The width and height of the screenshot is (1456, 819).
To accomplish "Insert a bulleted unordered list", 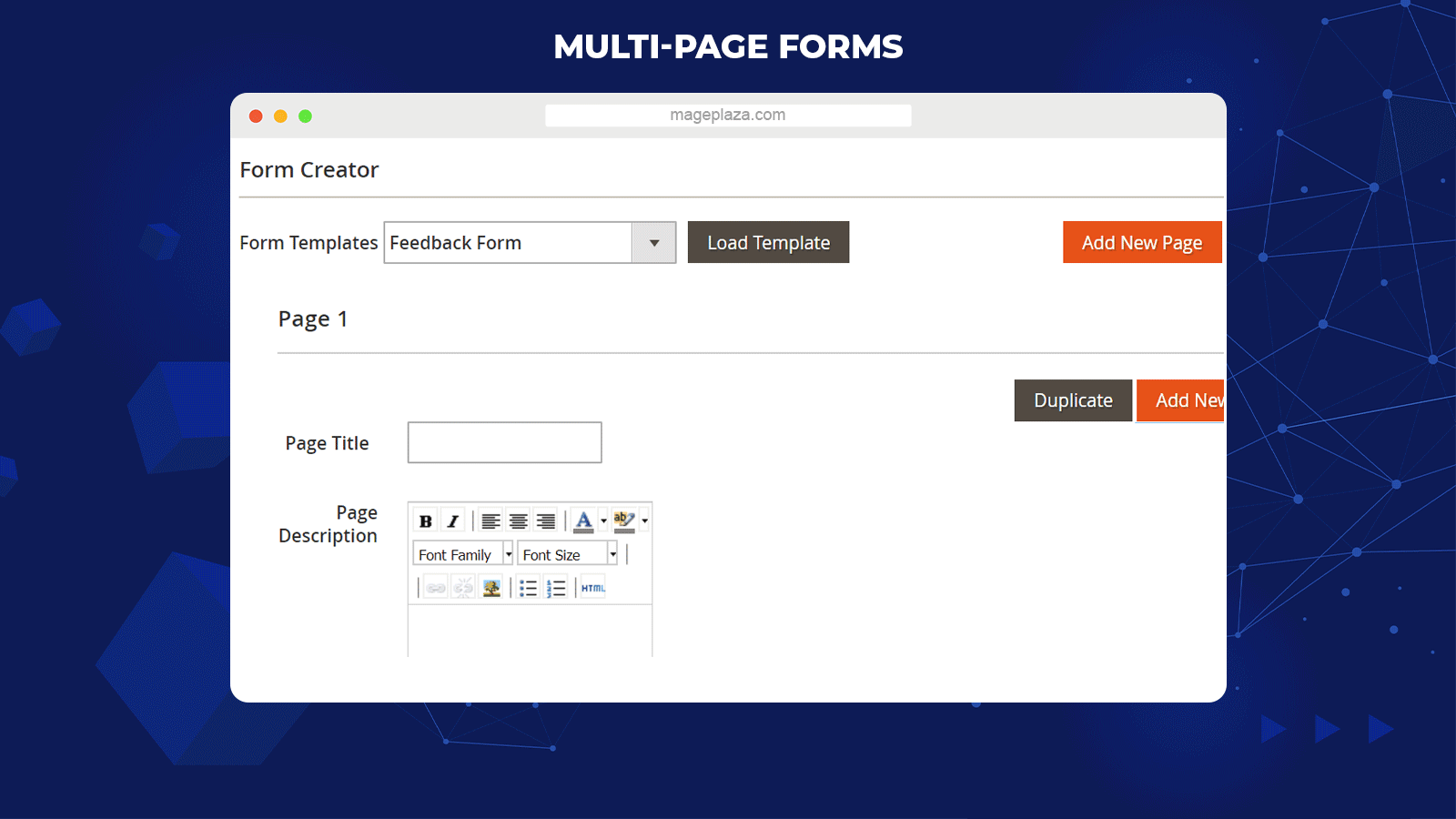I will (528, 589).
